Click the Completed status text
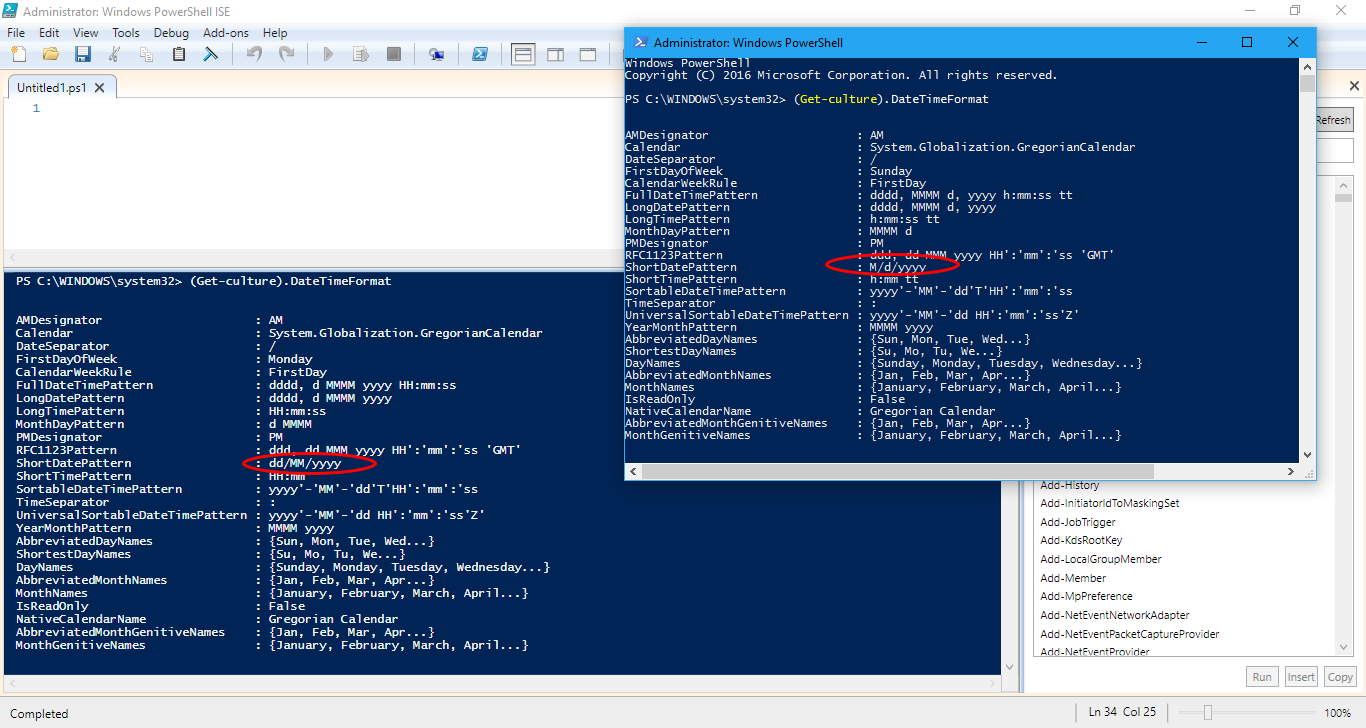 (x=39, y=714)
